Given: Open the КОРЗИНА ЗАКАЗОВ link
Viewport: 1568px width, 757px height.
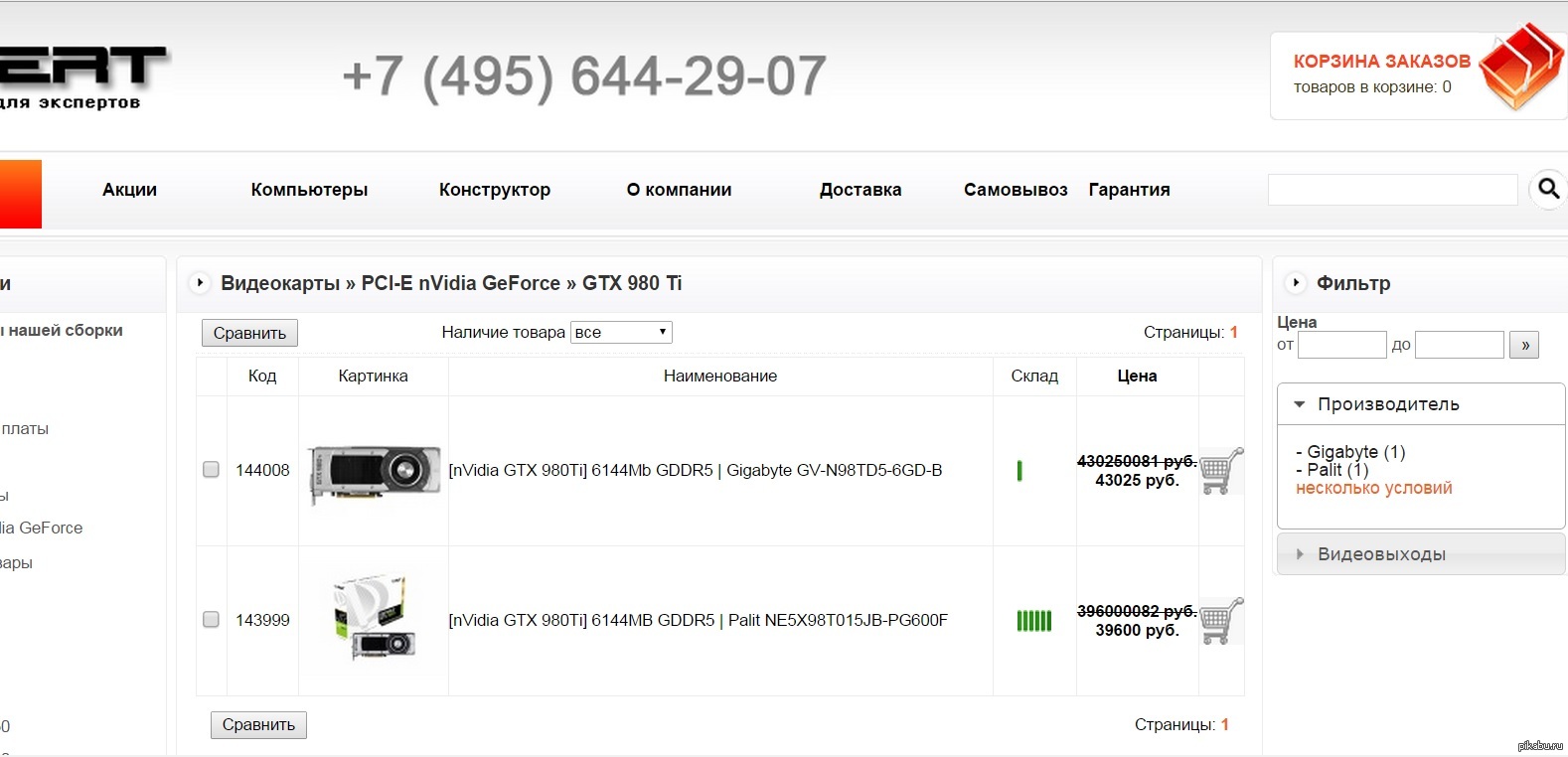Looking at the screenshot, I should point(1382,62).
